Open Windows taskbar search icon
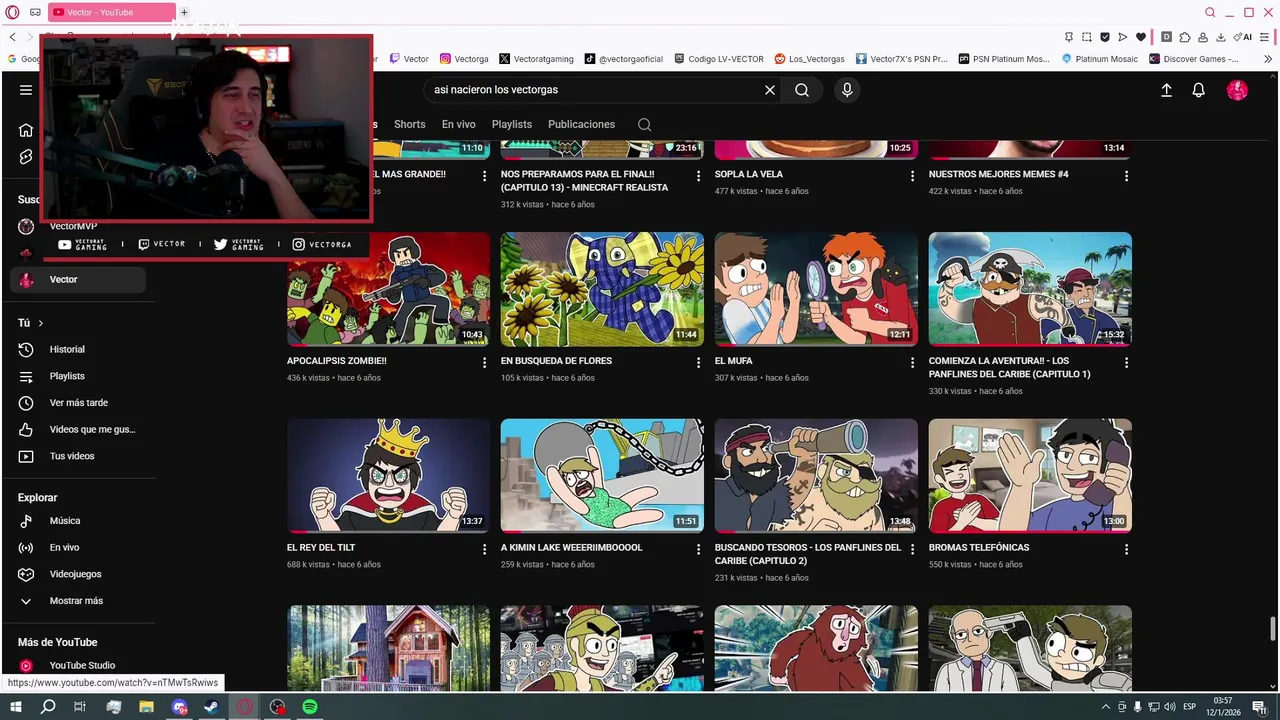The image size is (1280, 720). (48, 707)
